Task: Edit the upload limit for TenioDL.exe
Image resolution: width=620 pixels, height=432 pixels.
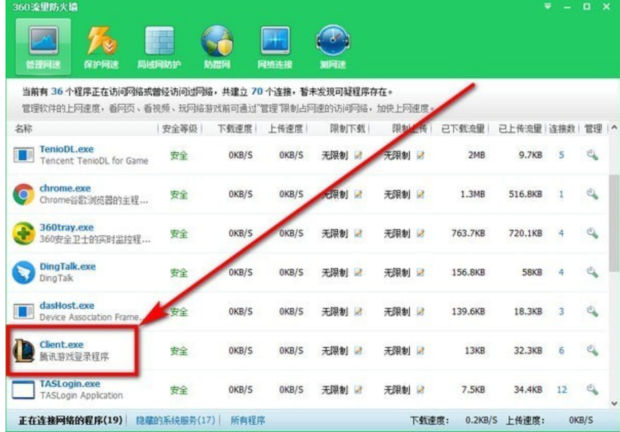Action: pyautogui.click(x=420, y=155)
